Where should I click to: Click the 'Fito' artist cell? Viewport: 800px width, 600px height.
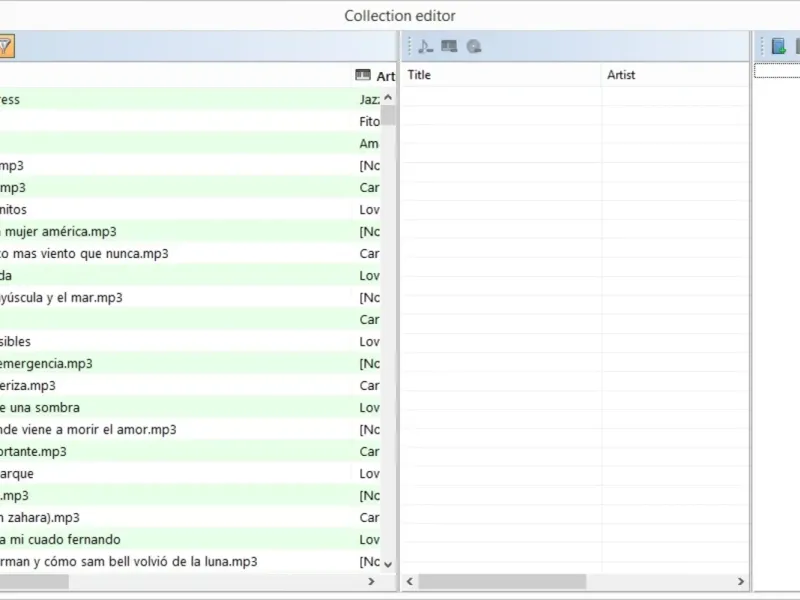pyautogui.click(x=369, y=121)
